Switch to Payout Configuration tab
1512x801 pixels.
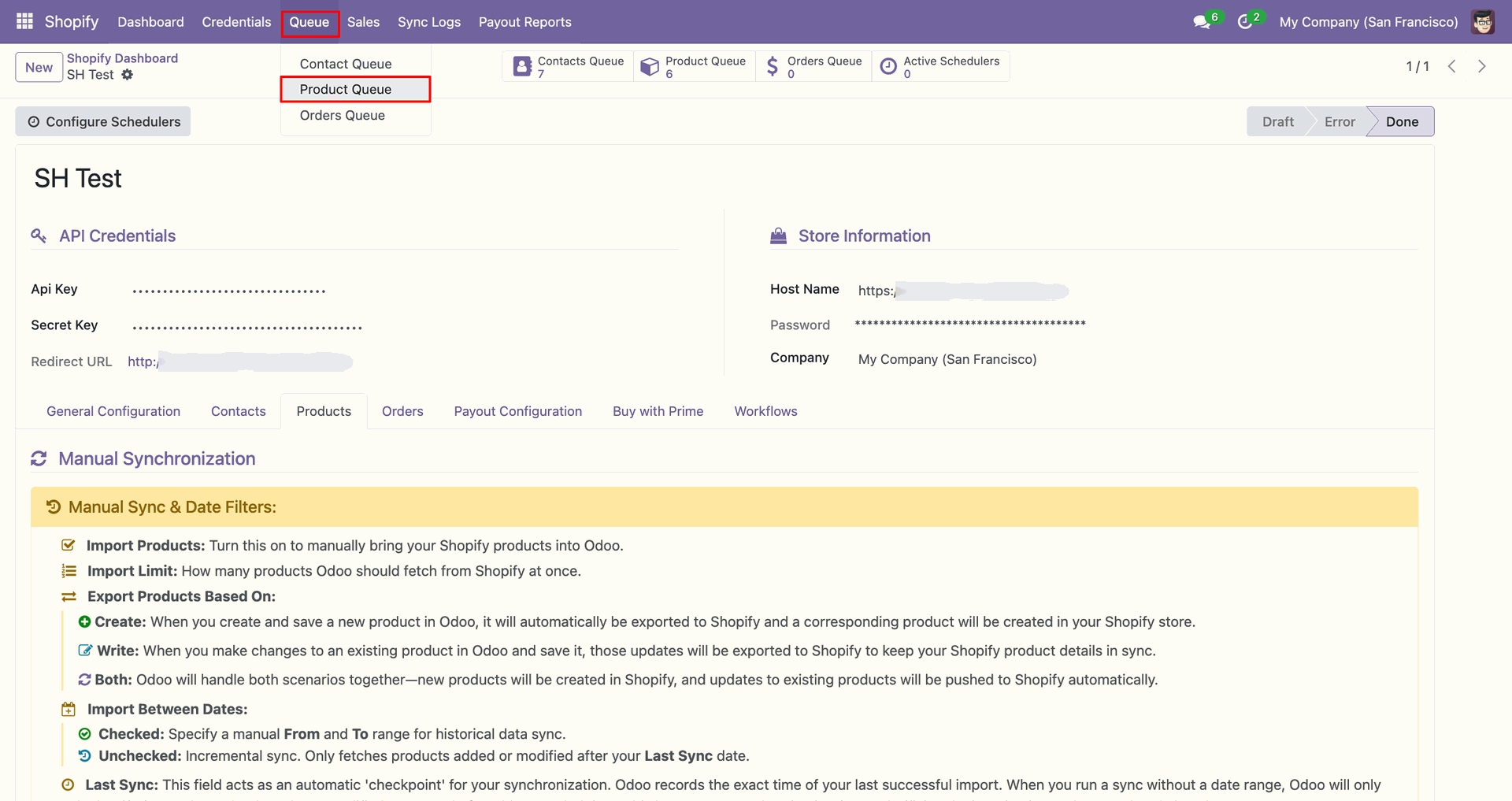click(x=518, y=411)
